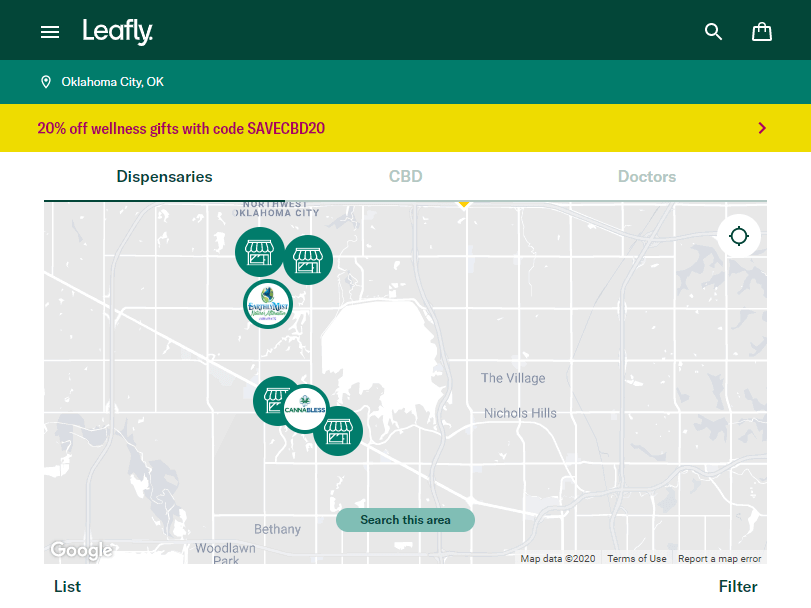
Task: Click the storefront marker near Bethany
Action: pos(276,399)
